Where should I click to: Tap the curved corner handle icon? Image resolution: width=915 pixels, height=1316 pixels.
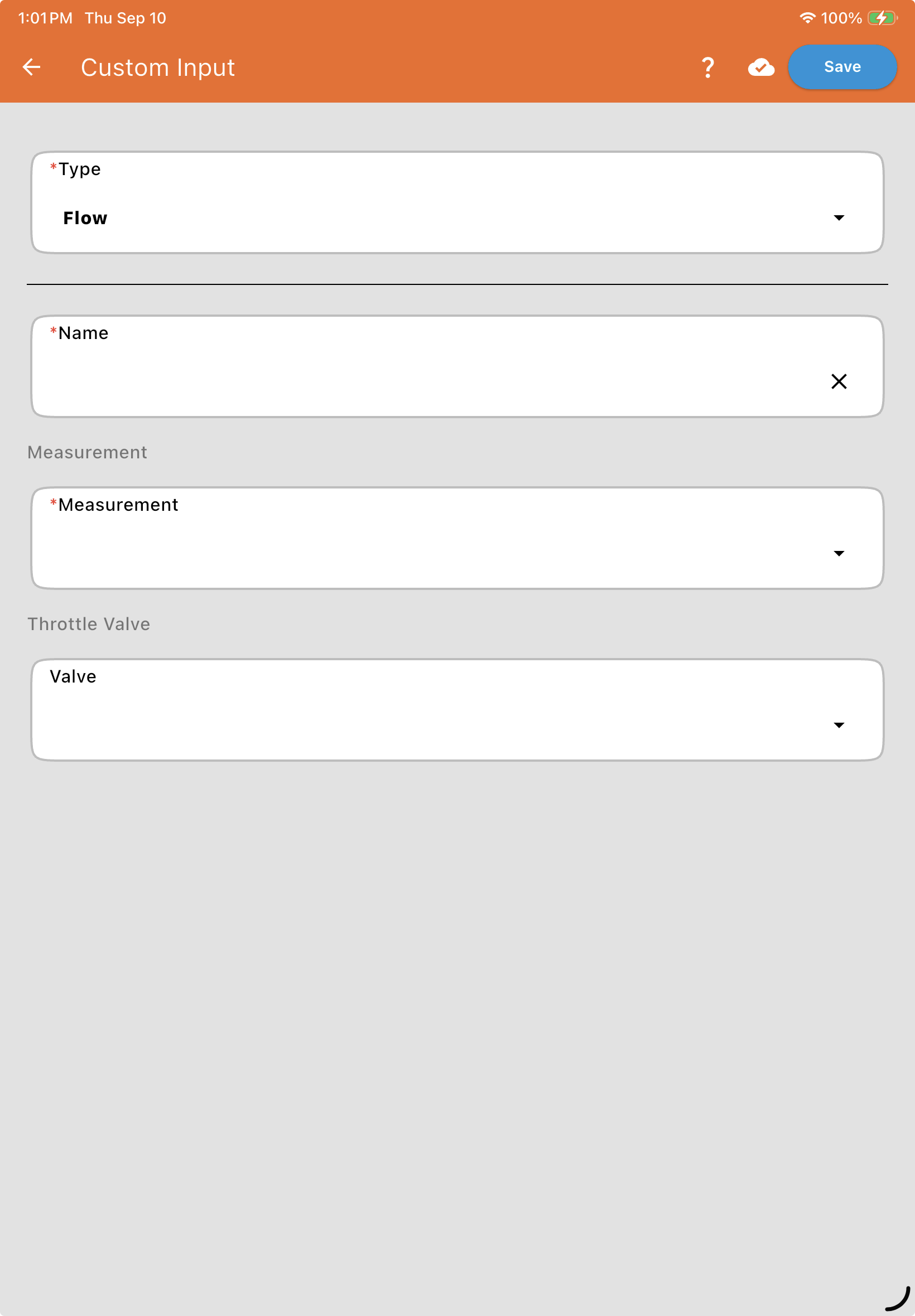[897, 1298]
